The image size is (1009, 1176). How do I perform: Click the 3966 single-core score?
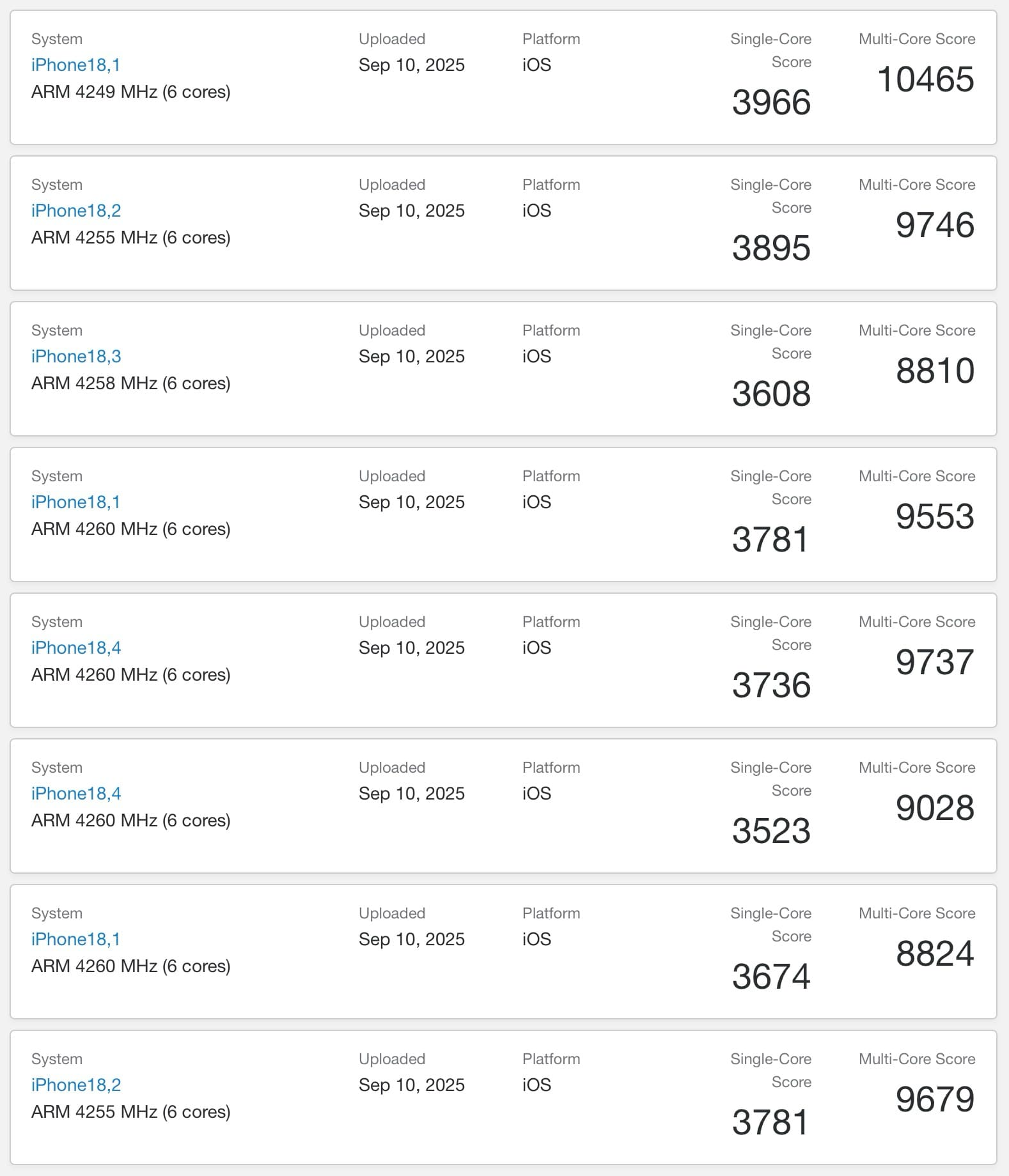pyautogui.click(x=771, y=102)
